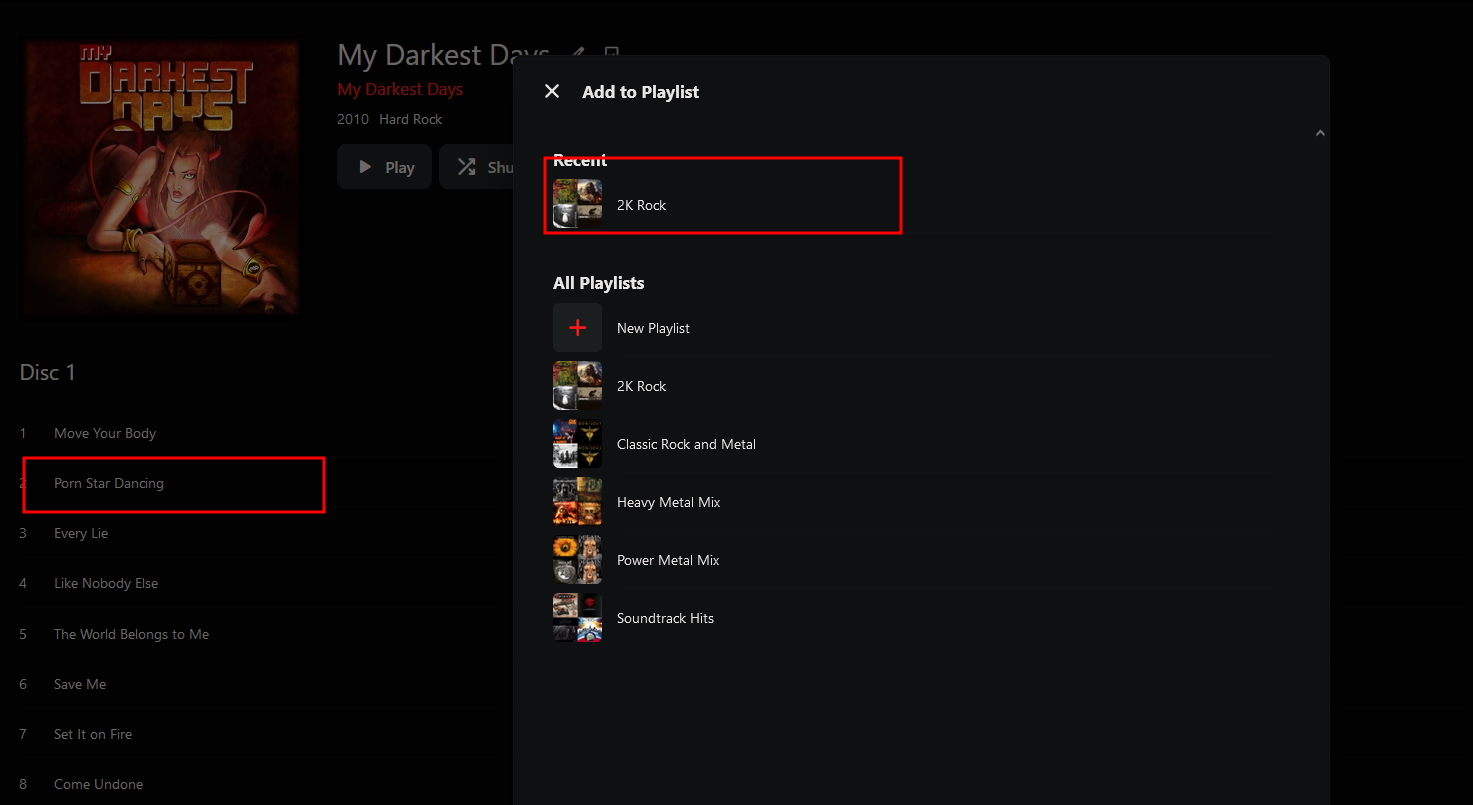Close the Add to Playlist dialog

552,92
